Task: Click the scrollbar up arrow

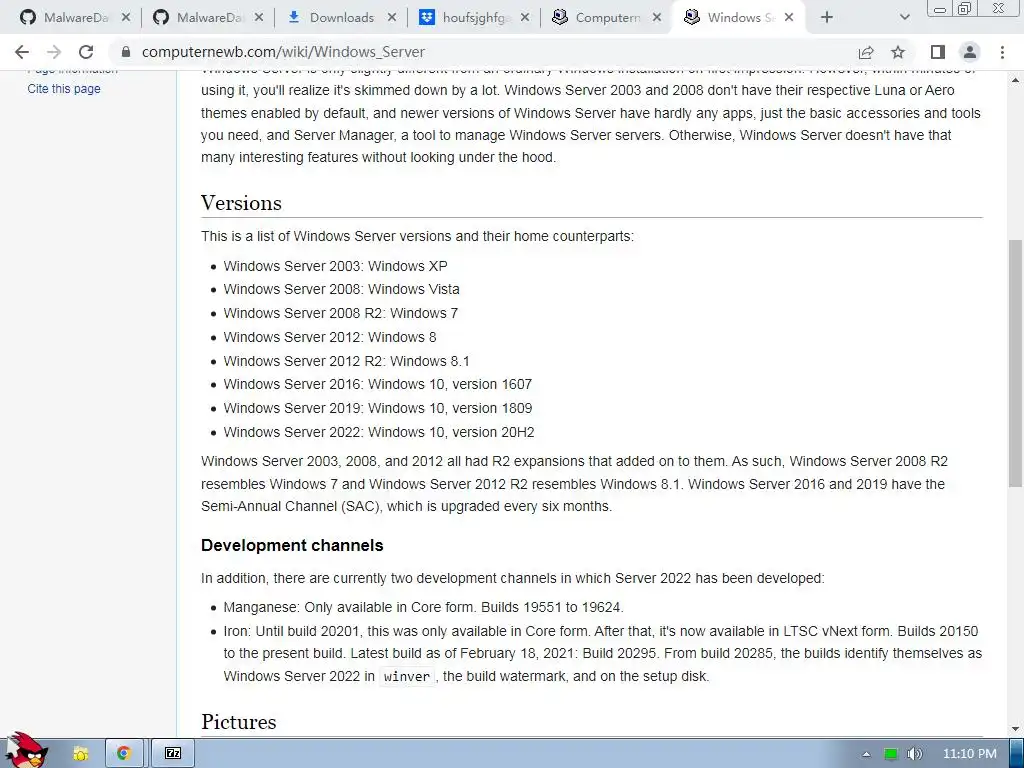Action: 1015,80
